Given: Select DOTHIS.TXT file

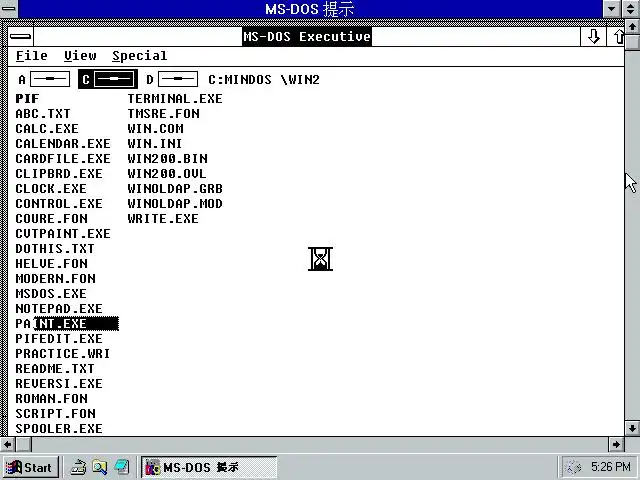Looking at the screenshot, I should click(x=55, y=249).
